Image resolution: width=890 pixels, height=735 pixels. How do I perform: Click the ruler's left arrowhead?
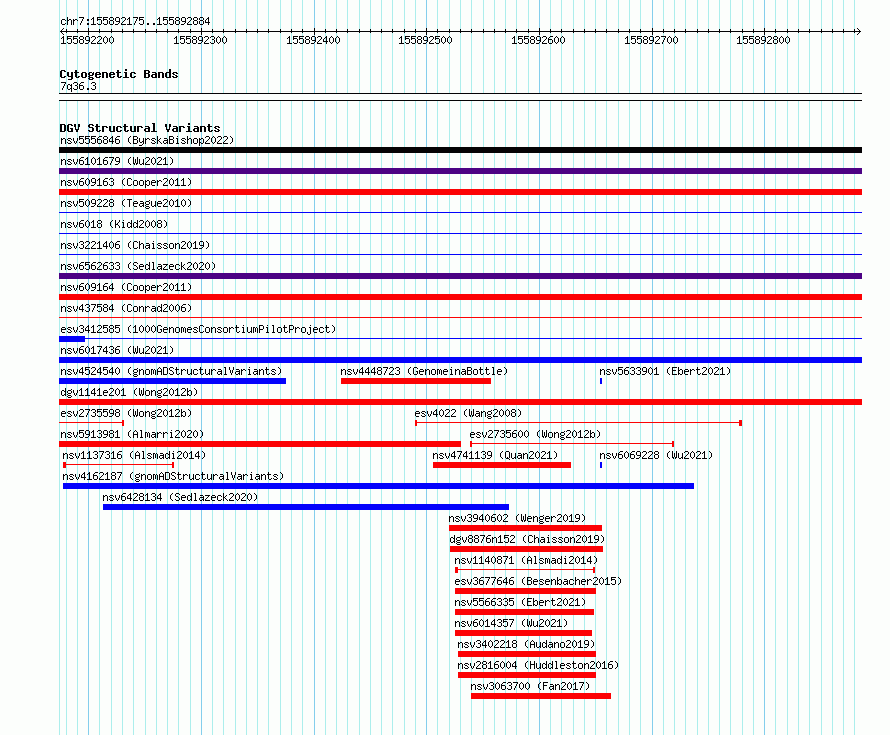[x=62, y=31]
